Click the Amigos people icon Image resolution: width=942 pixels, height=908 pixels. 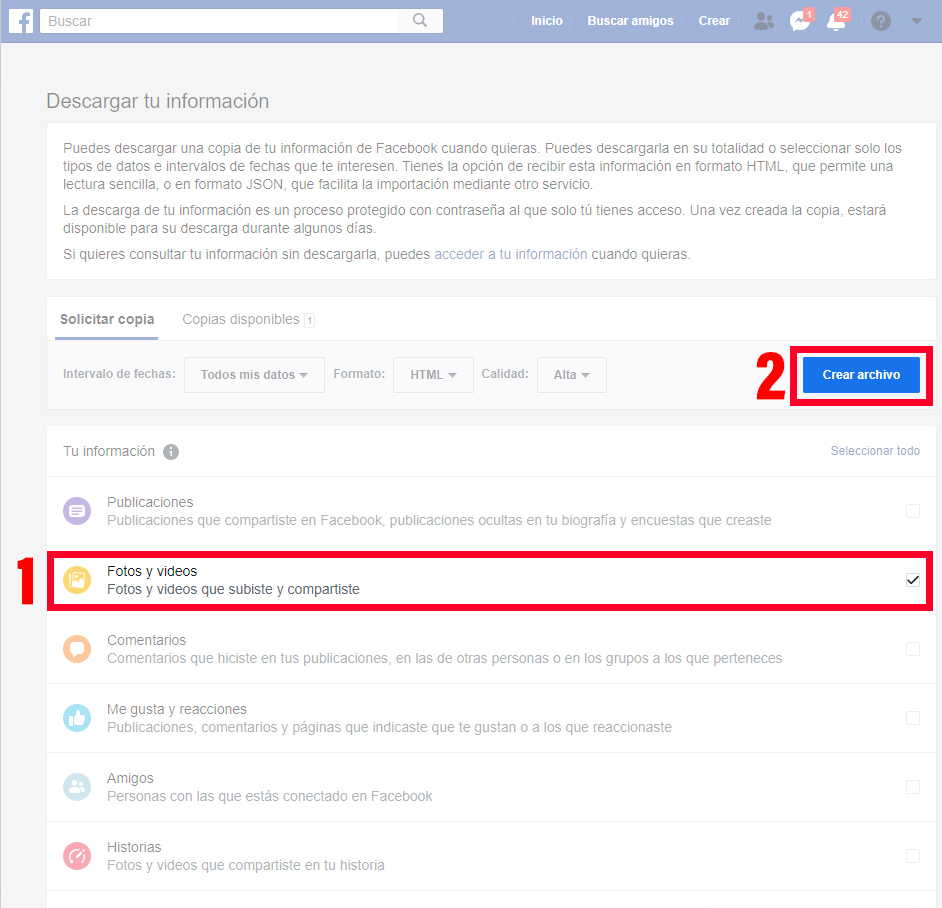[77, 787]
